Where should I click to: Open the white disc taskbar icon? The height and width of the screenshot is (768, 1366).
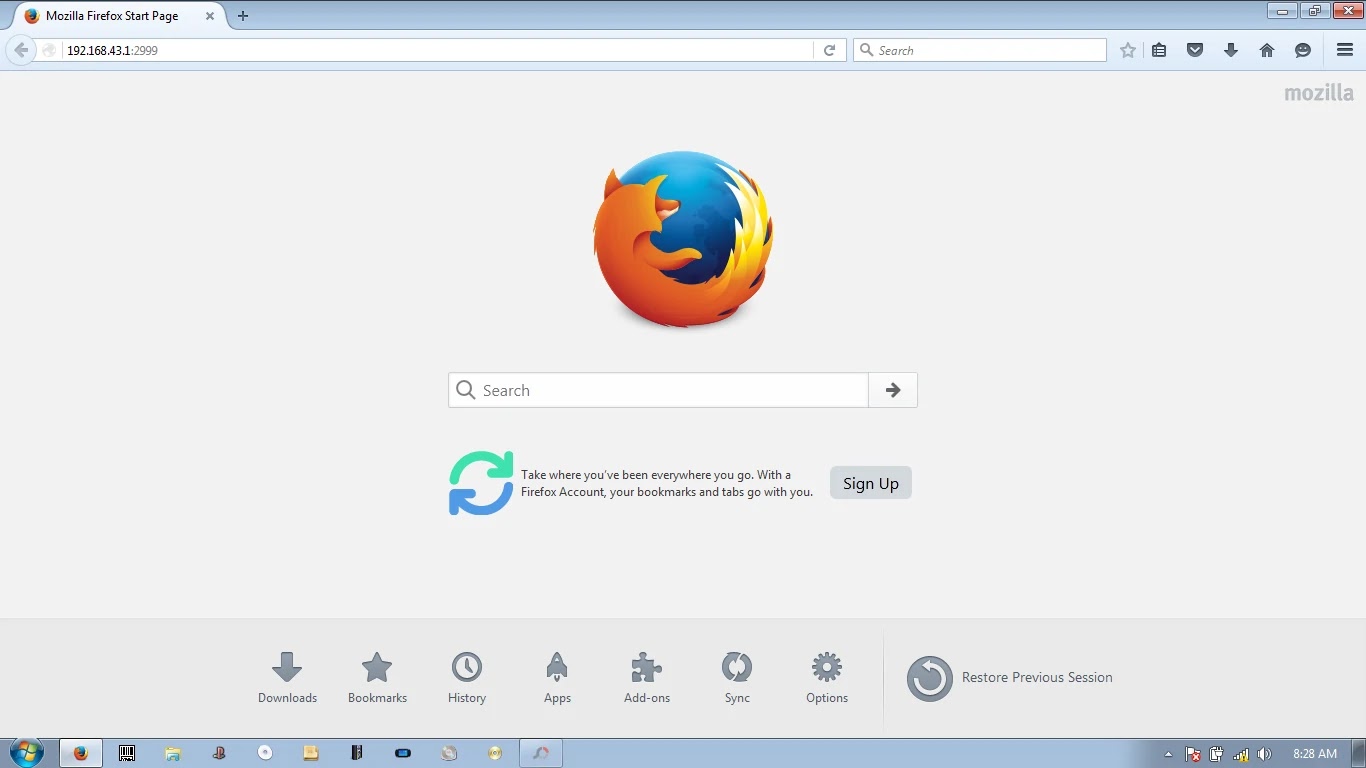[x=265, y=753]
